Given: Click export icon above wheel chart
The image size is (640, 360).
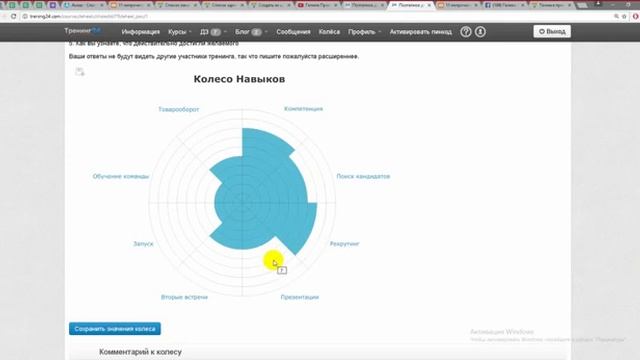Looking at the screenshot, I should 80,72.
